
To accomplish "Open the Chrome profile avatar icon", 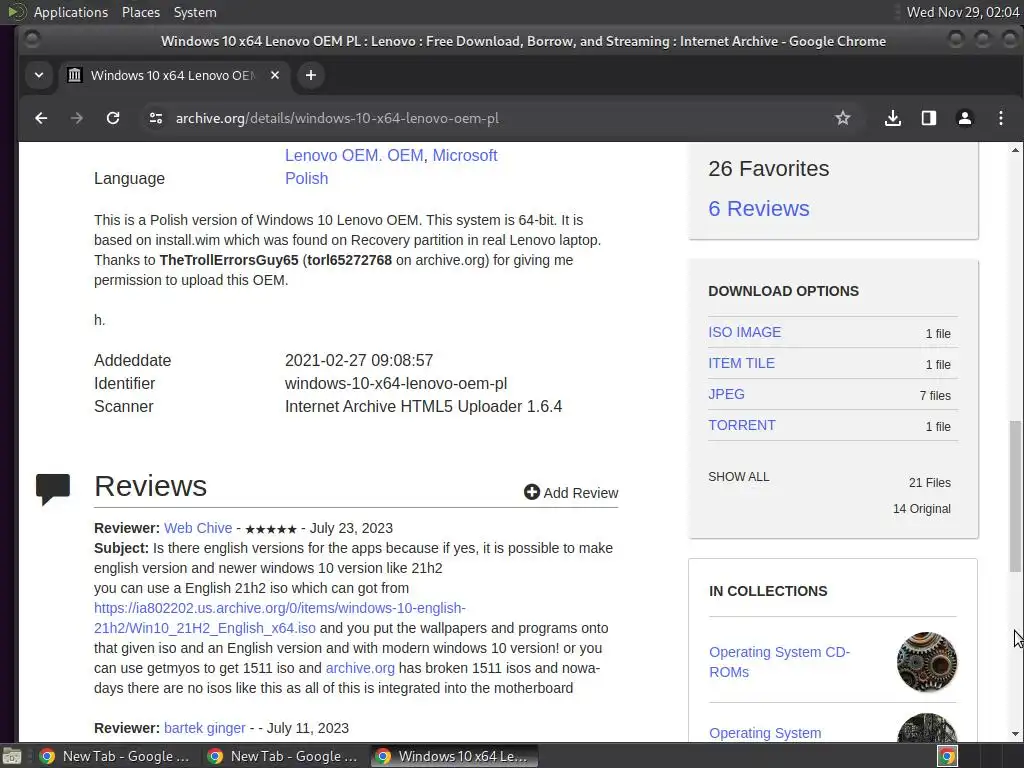I will [965, 118].
